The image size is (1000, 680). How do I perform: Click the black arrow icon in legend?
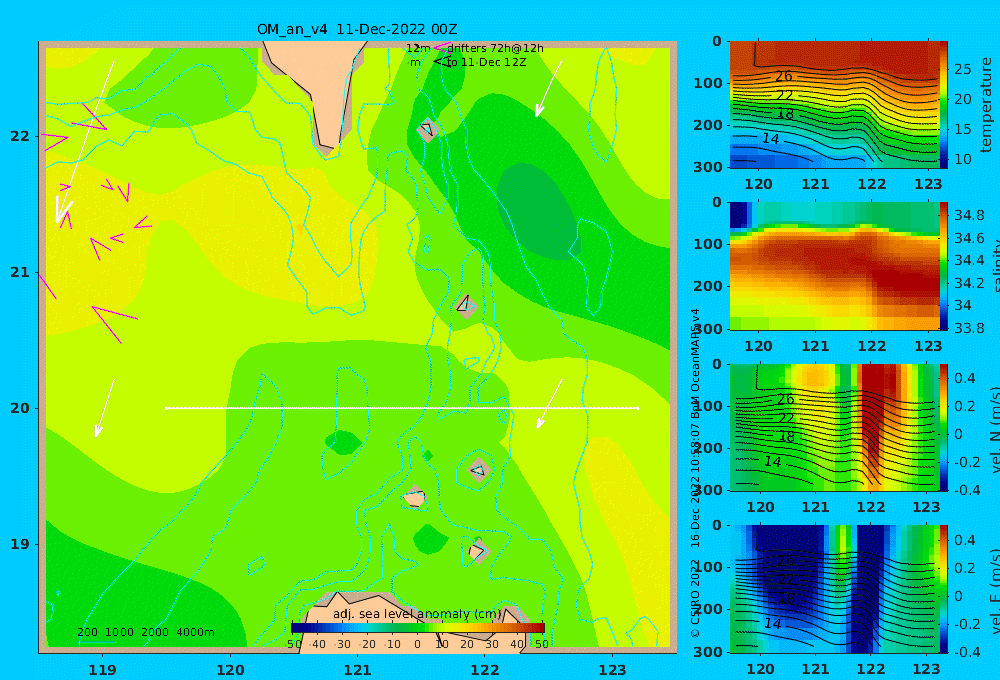pos(441,62)
